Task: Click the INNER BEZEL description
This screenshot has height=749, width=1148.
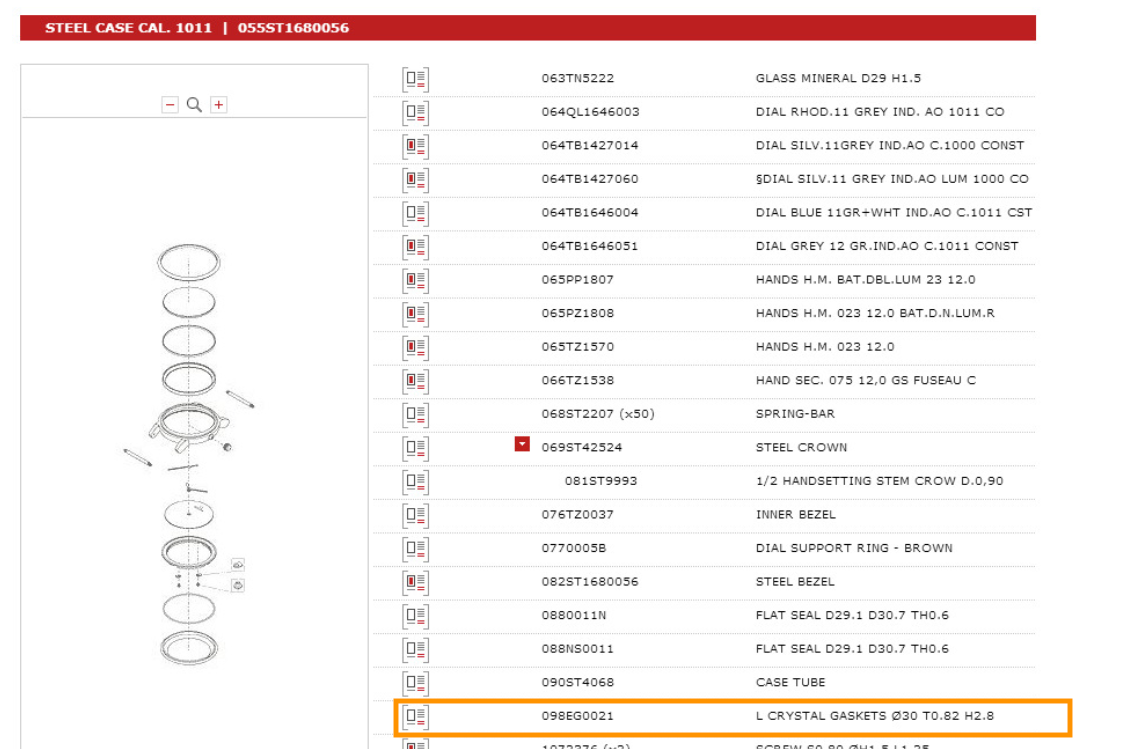Action: click(x=795, y=514)
